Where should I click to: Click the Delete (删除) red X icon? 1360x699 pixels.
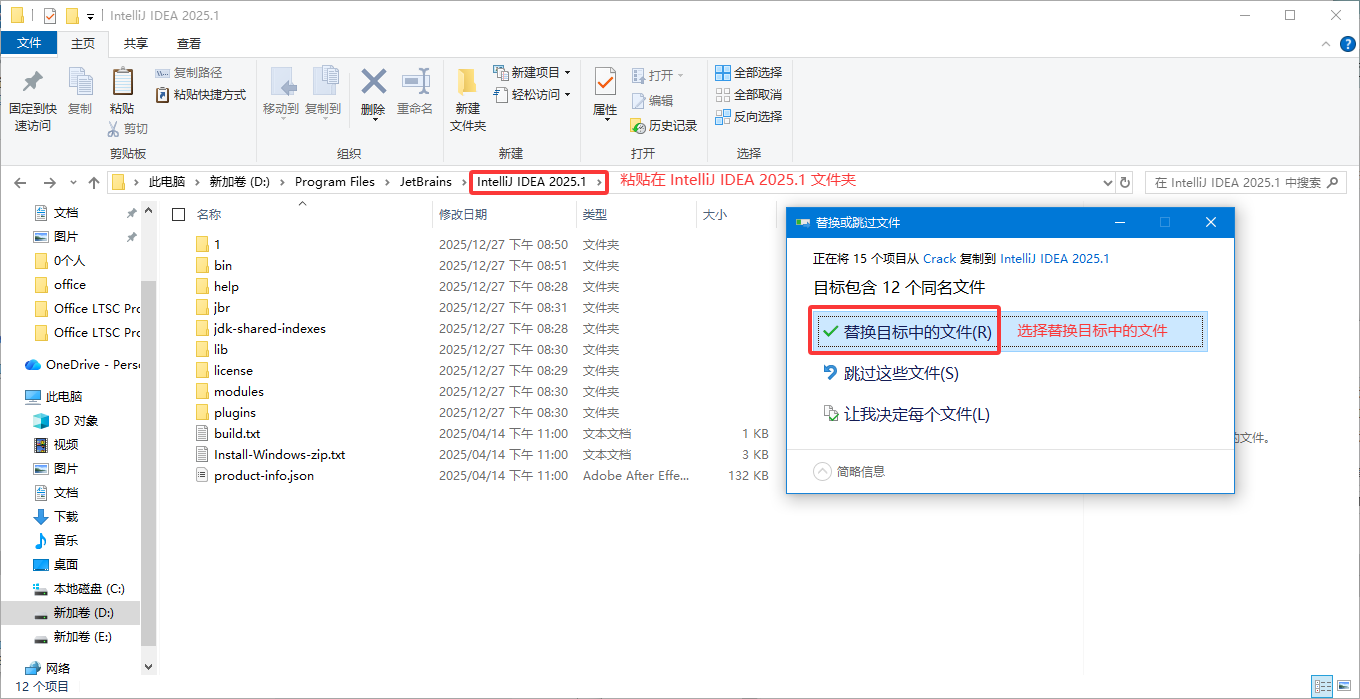tap(373, 82)
